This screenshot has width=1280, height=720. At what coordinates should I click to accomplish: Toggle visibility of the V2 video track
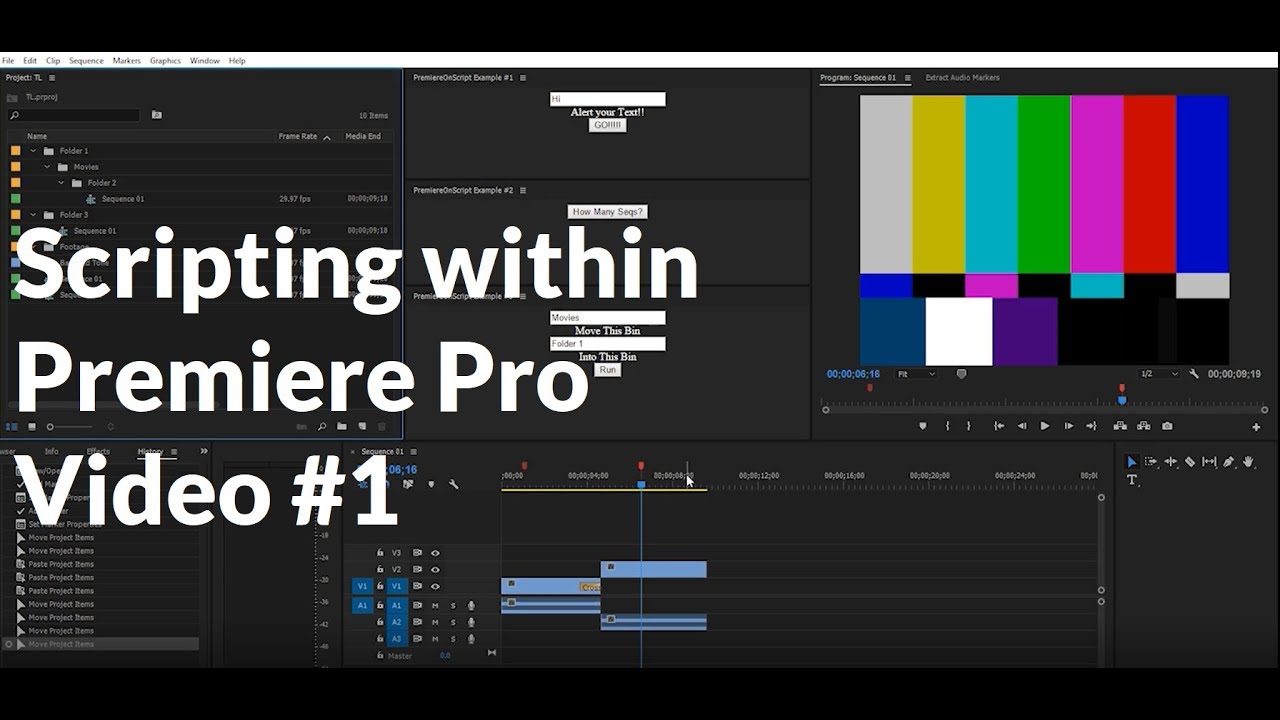[435, 570]
